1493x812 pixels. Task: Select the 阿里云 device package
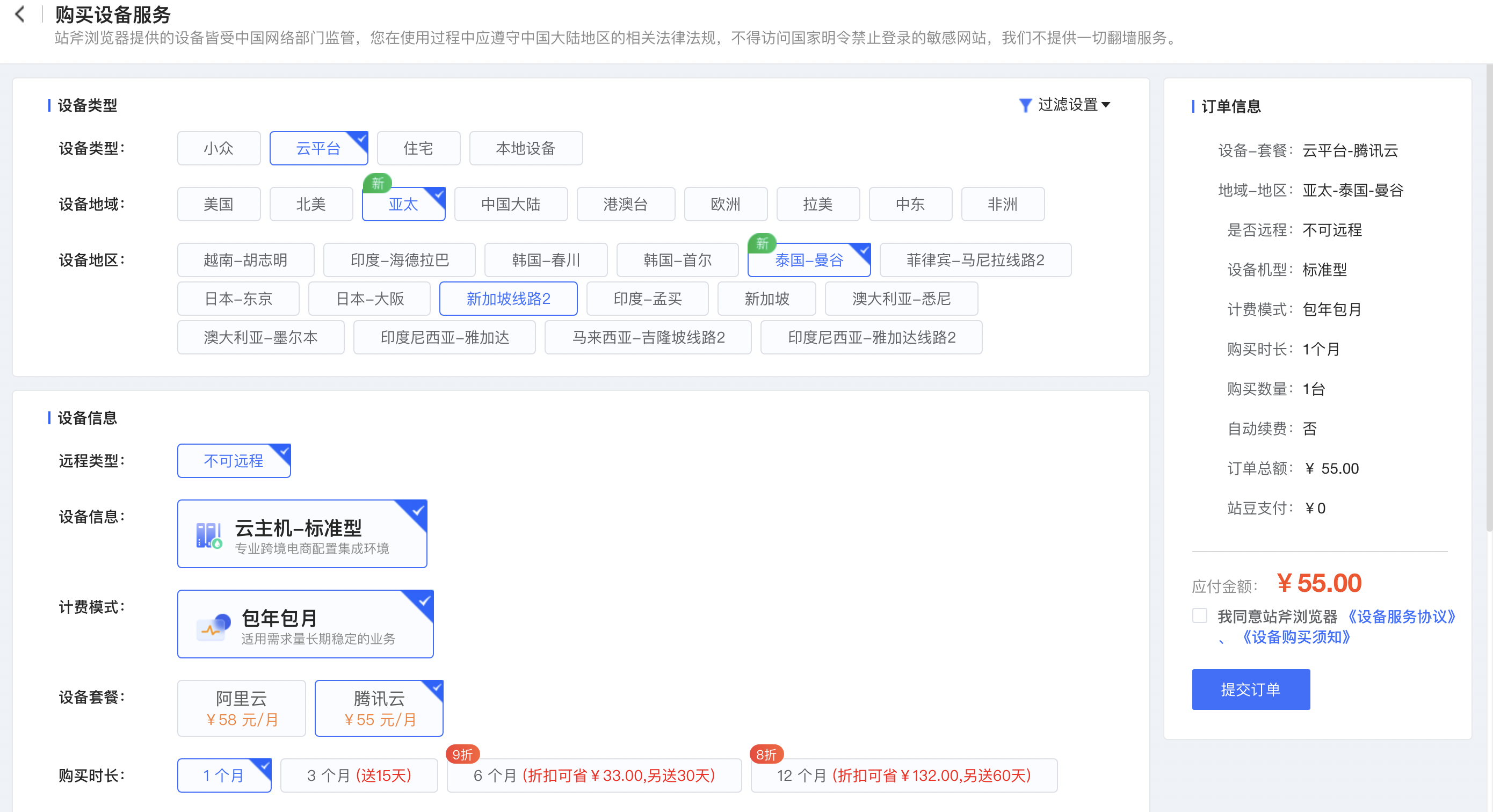coord(241,708)
